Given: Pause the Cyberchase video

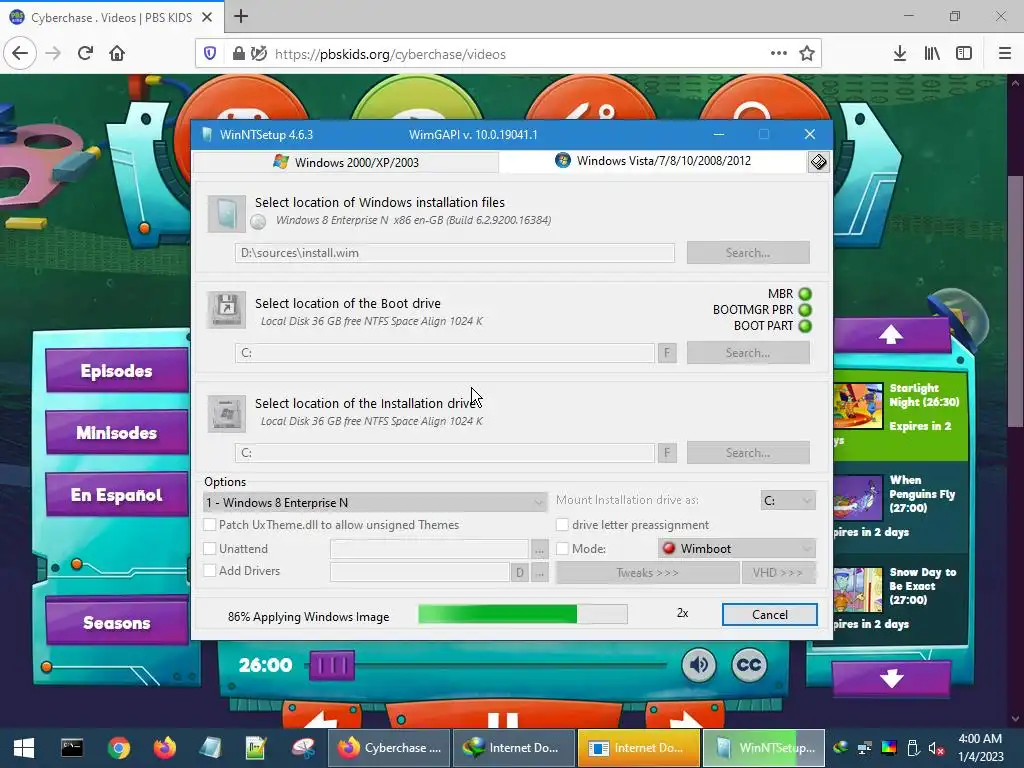Looking at the screenshot, I should (x=503, y=718).
